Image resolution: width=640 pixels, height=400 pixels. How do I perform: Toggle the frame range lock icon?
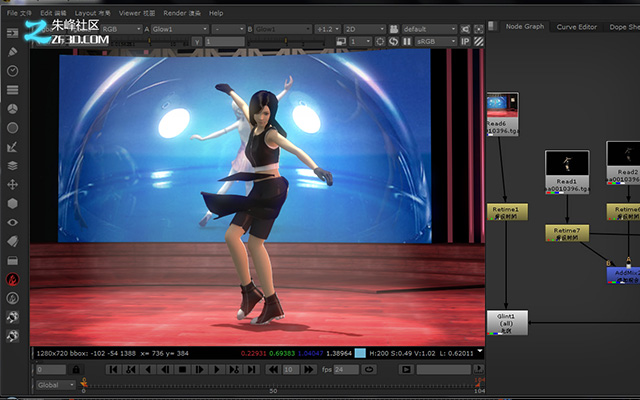76,370
